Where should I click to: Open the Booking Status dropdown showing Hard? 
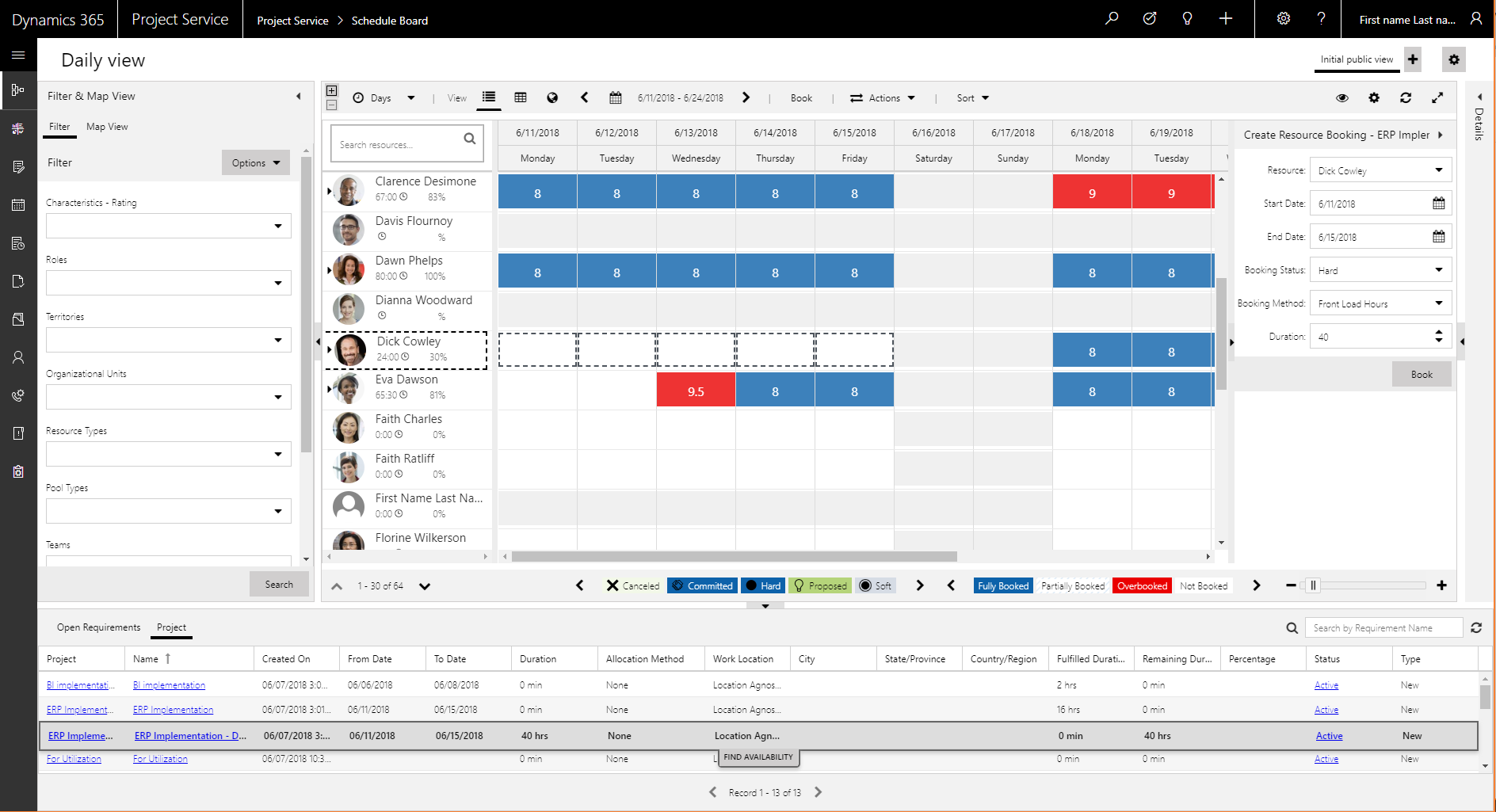click(x=1380, y=269)
